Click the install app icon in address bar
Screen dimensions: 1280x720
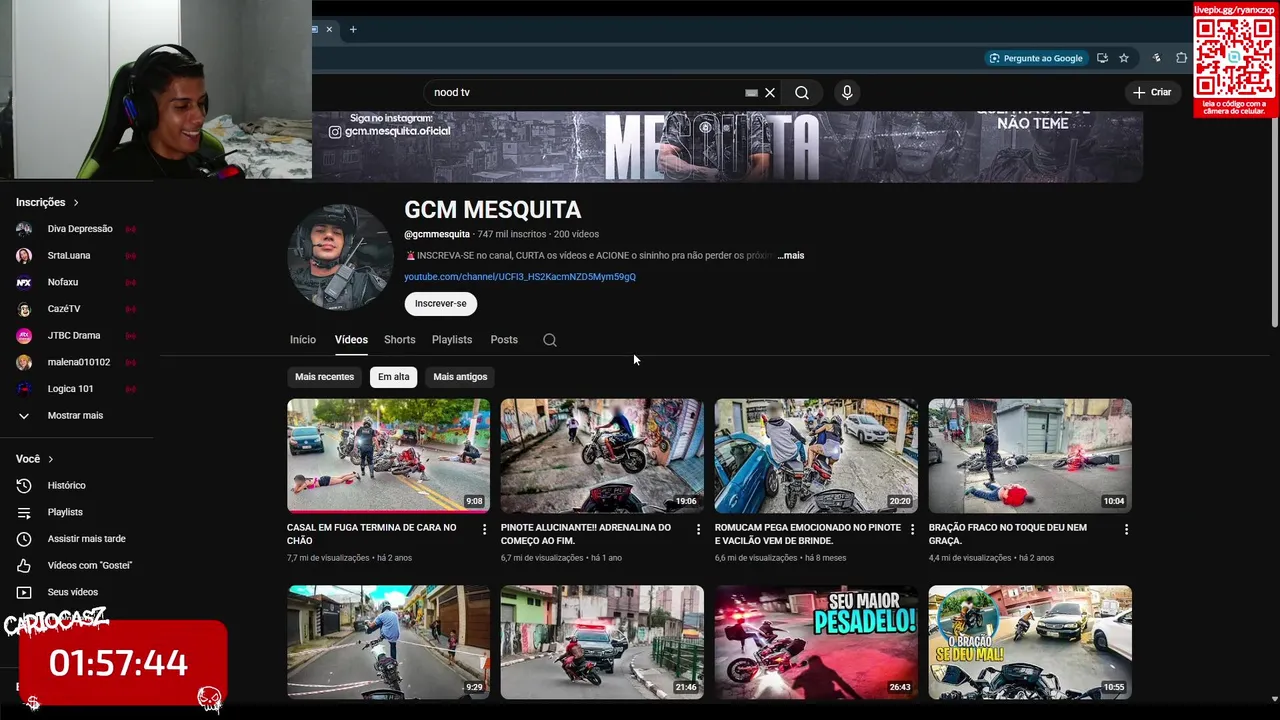pyautogui.click(x=1102, y=58)
